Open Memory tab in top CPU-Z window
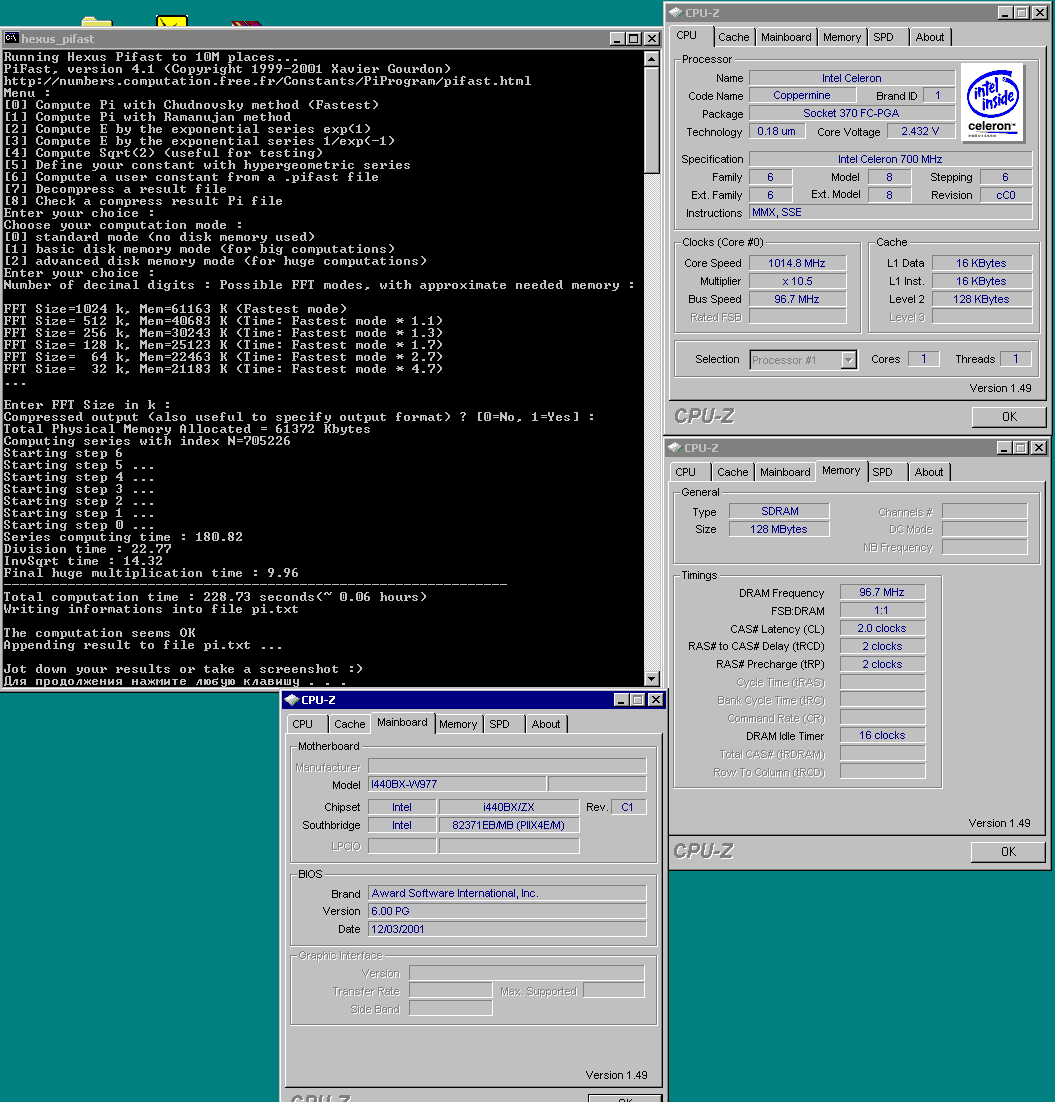Screen dimensions: 1055x1102 (842, 37)
